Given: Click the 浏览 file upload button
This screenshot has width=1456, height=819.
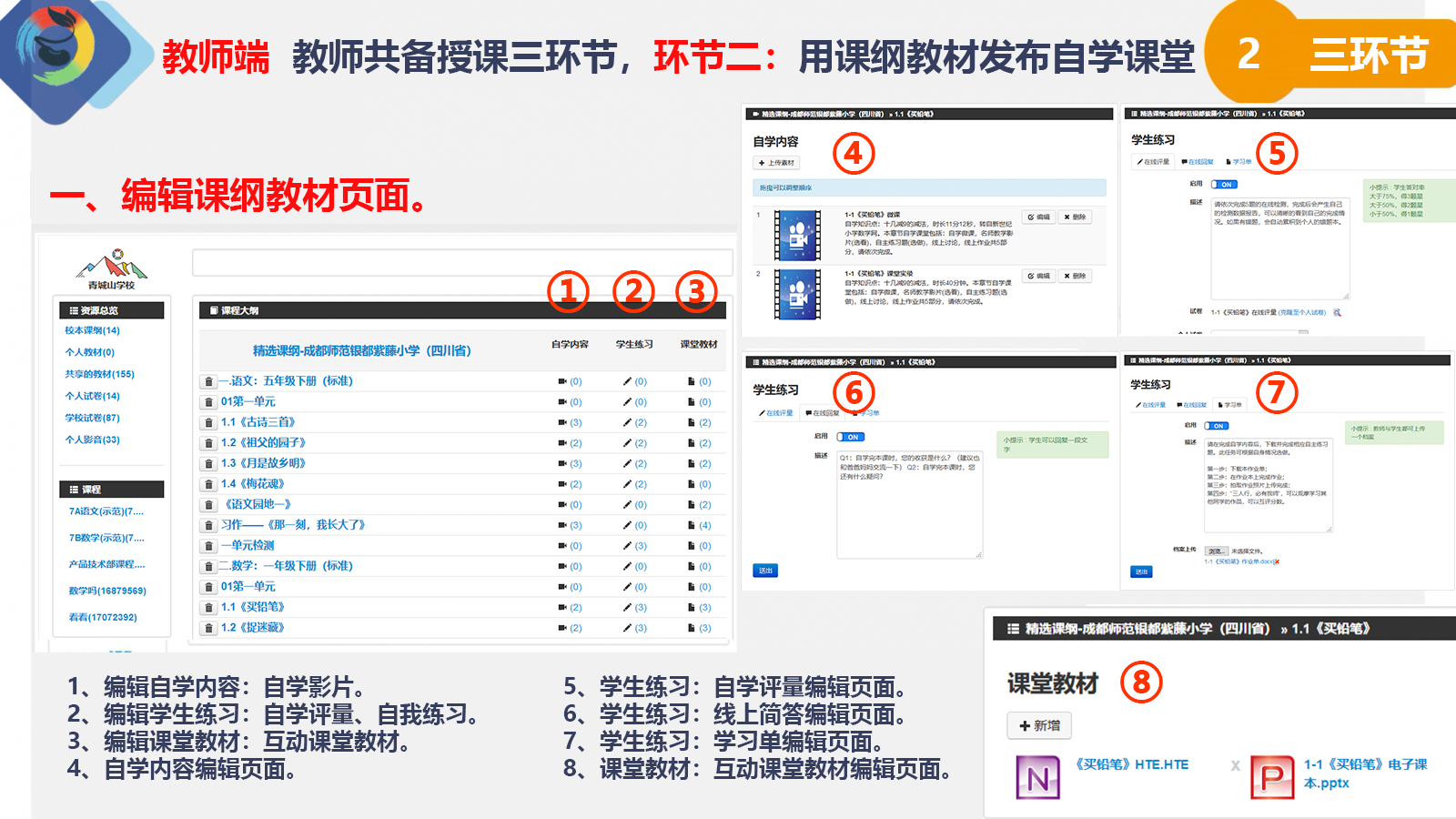Looking at the screenshot, I should pyautogui.click(x=1216, y=551).
